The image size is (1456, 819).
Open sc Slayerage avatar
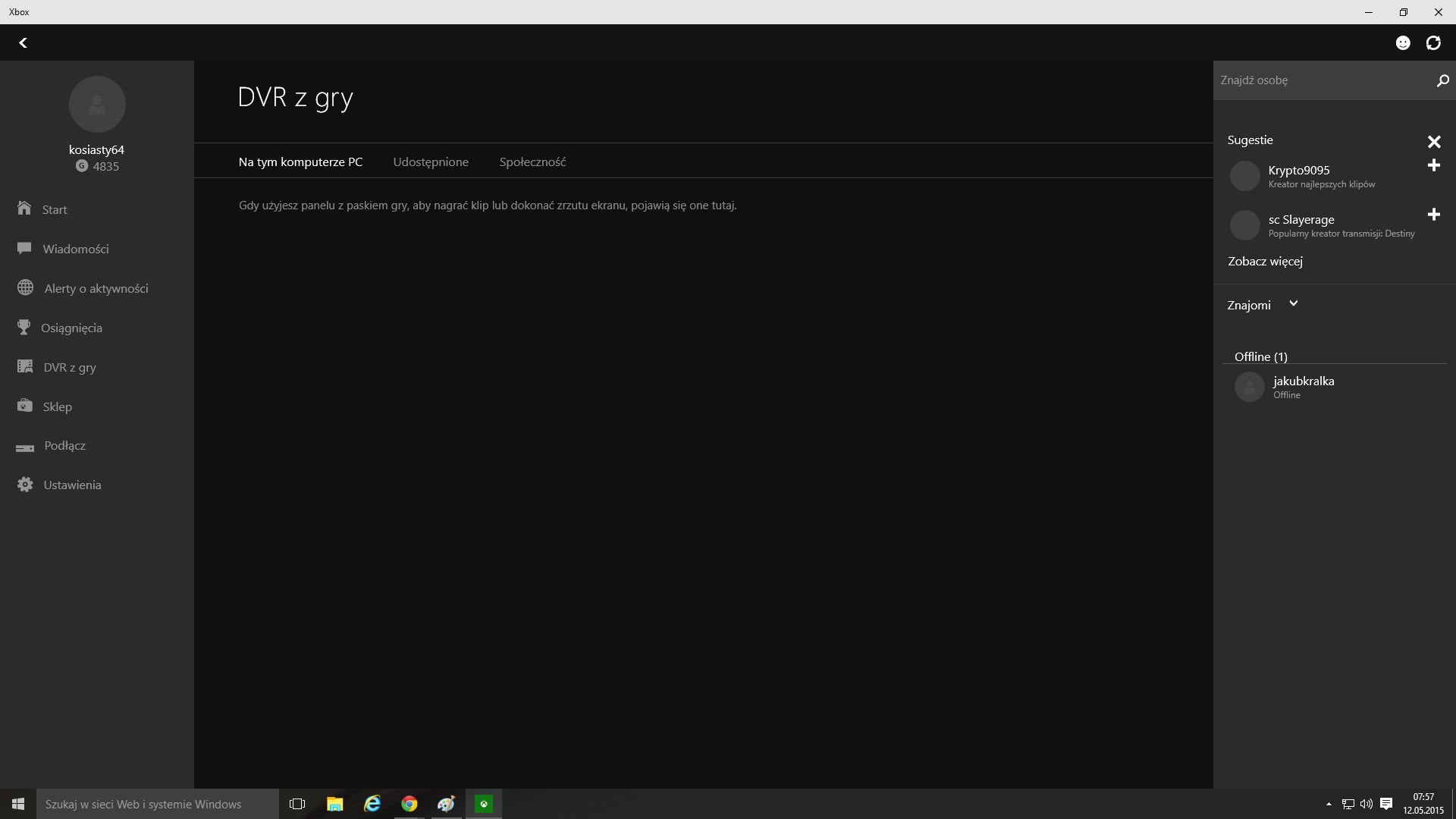[1244, 225]
